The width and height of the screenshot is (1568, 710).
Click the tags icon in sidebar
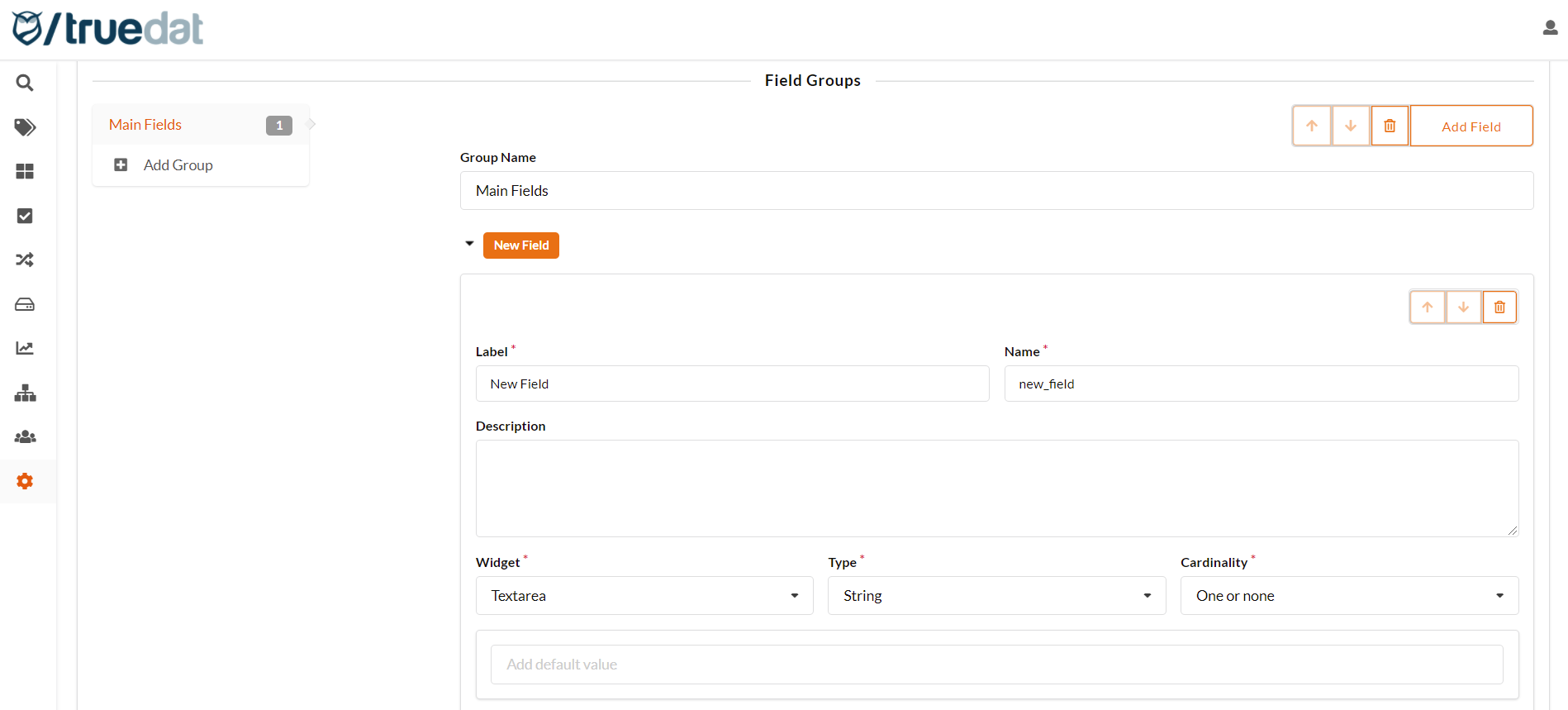coord(25,127)
